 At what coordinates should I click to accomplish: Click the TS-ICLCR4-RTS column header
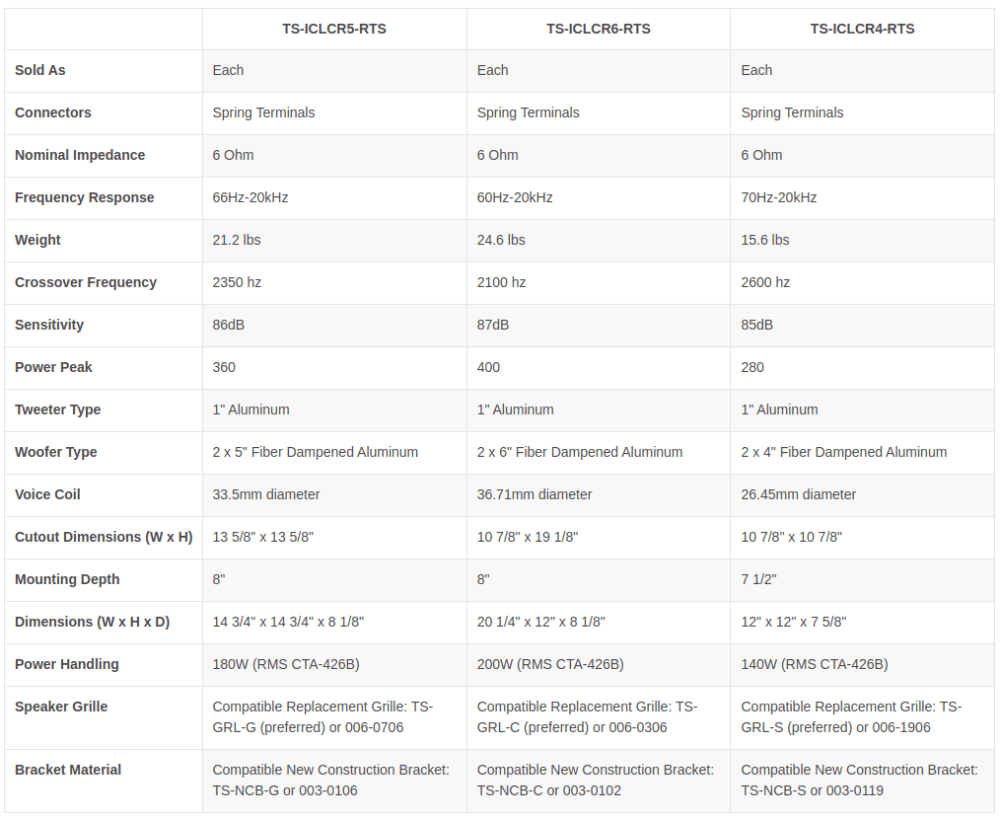(x=862, y=29)
